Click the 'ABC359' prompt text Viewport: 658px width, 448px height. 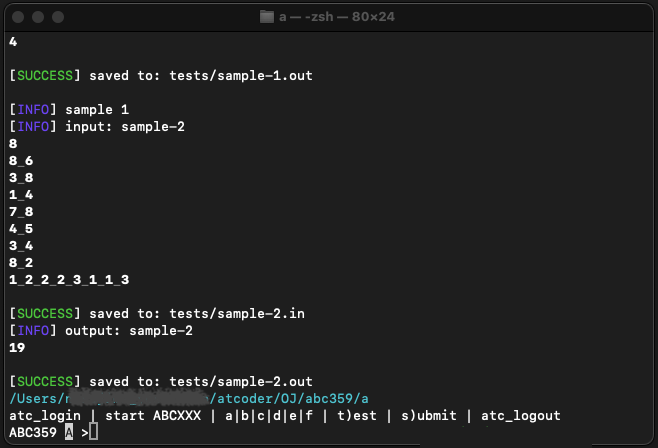33,432
